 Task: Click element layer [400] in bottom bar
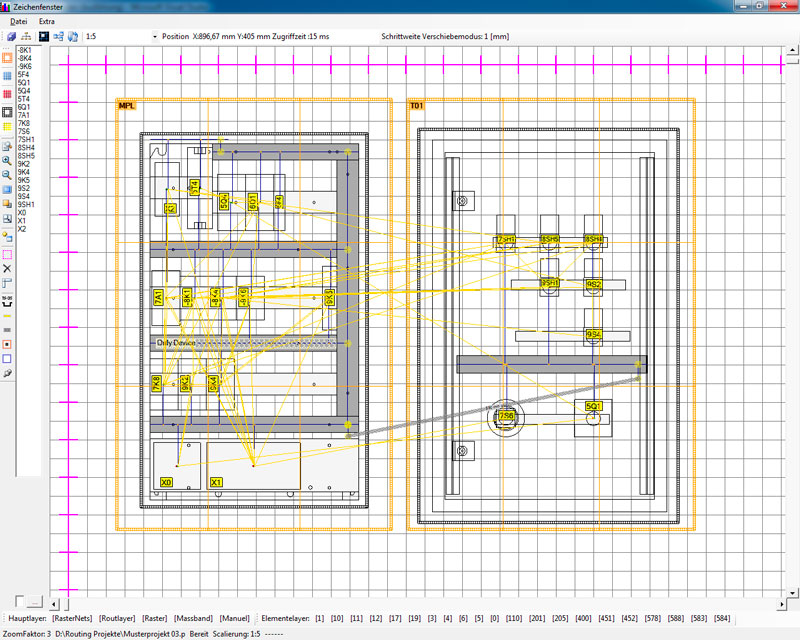coord(582,620)
